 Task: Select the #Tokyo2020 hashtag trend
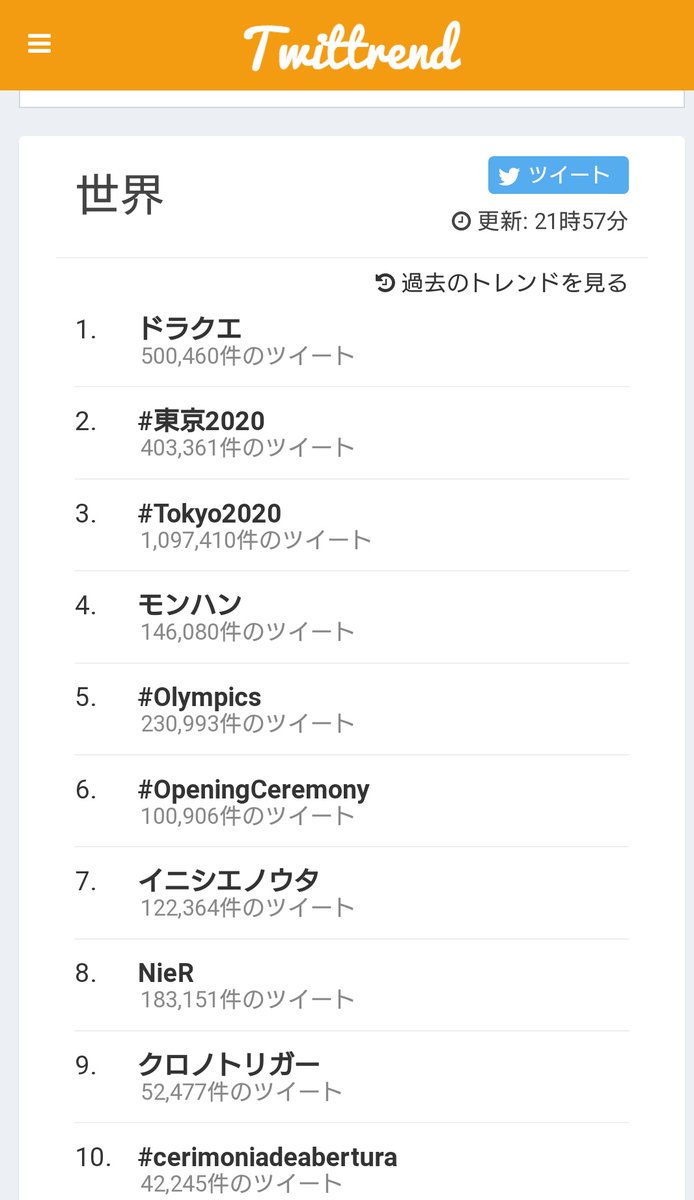click(x=210, y=513)
